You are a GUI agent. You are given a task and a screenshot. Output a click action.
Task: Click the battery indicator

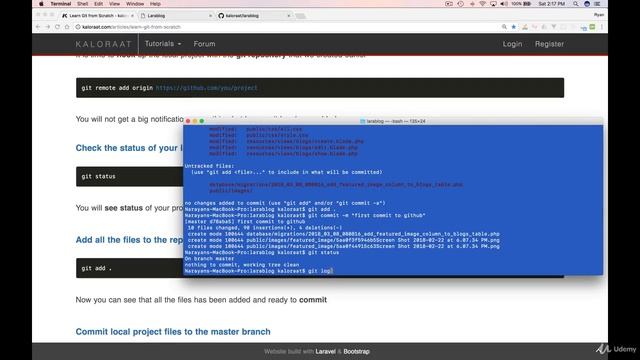[521, 4]
